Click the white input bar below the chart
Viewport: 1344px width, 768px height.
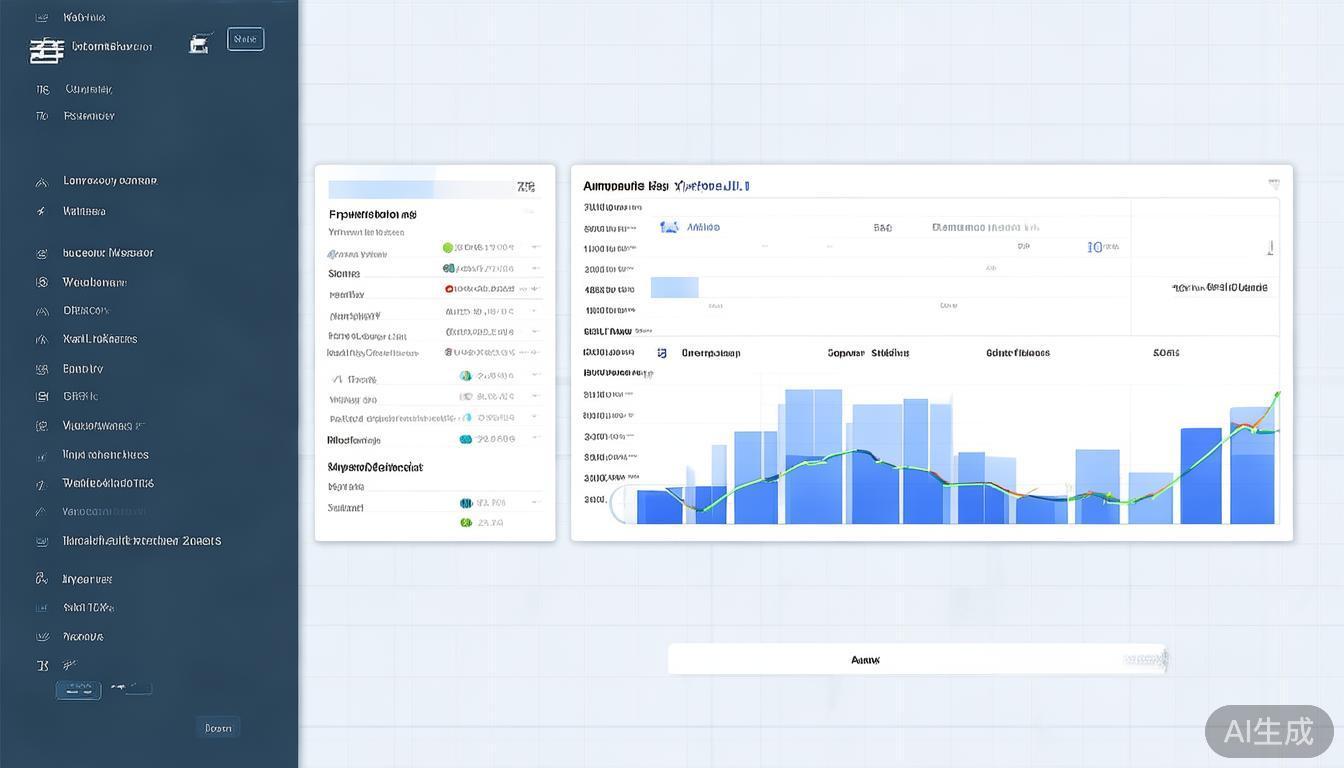click(916, 660)
